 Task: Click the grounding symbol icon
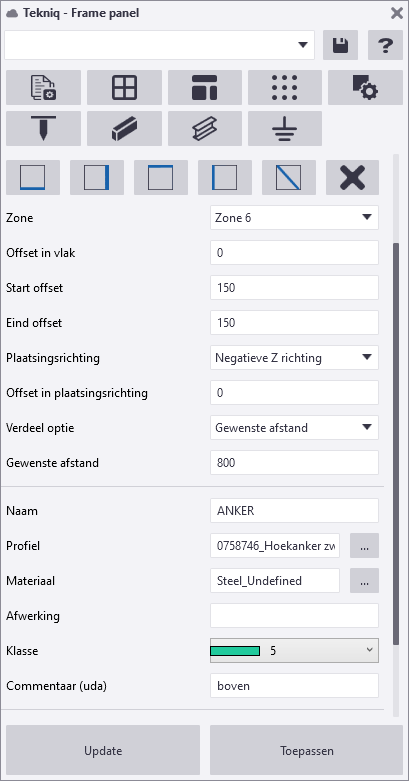[285, 129]
